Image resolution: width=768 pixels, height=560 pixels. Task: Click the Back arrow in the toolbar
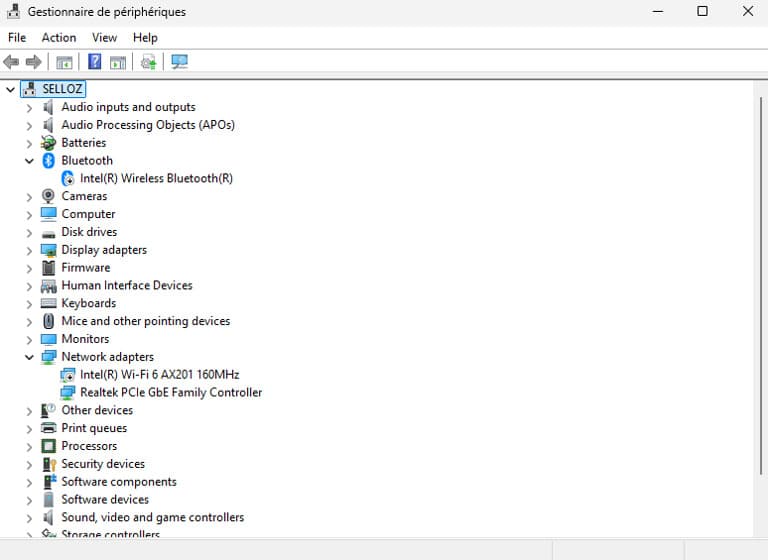tap(12, 62)
